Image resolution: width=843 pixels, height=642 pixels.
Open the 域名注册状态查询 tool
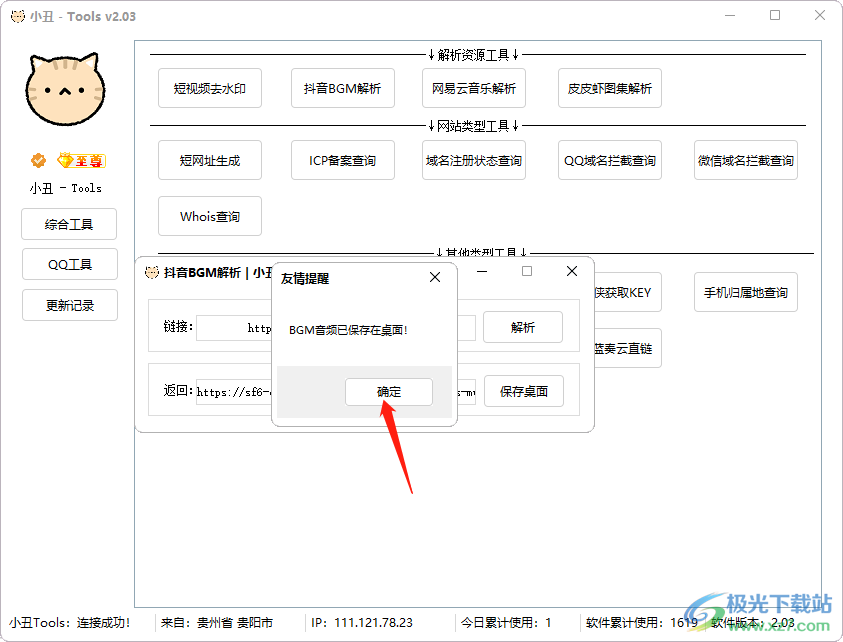pyautogui.click(x=474, y=160)
